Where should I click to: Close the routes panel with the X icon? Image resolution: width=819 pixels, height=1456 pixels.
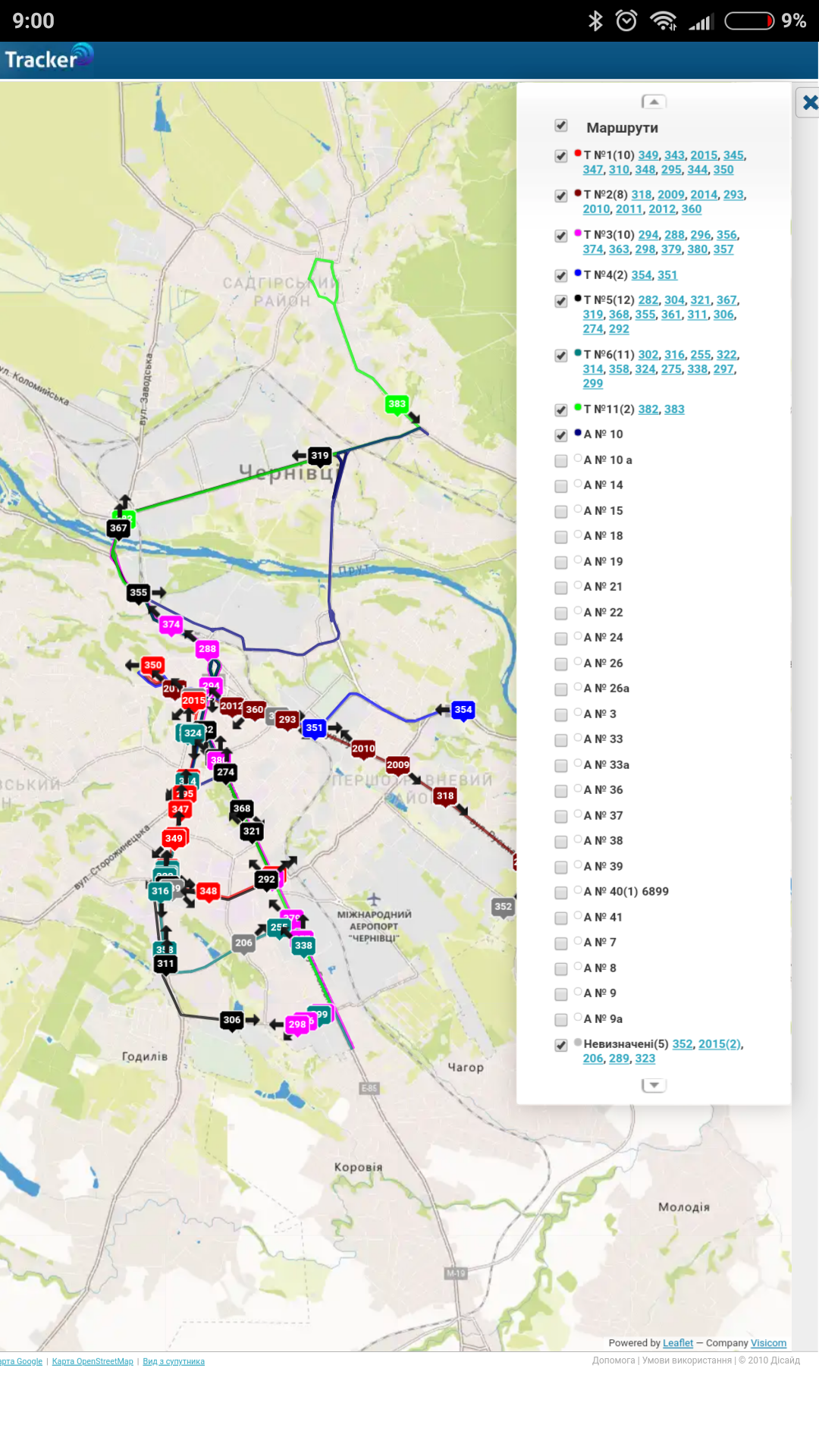tap(809, 102)
